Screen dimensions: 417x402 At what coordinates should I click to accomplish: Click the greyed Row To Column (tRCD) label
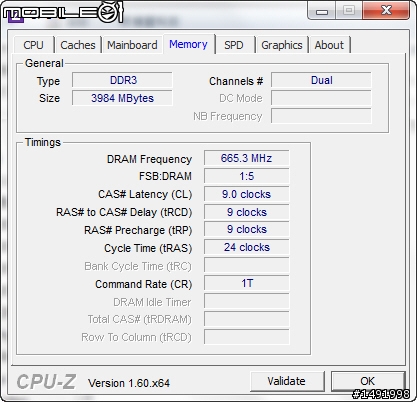point(136,338)
